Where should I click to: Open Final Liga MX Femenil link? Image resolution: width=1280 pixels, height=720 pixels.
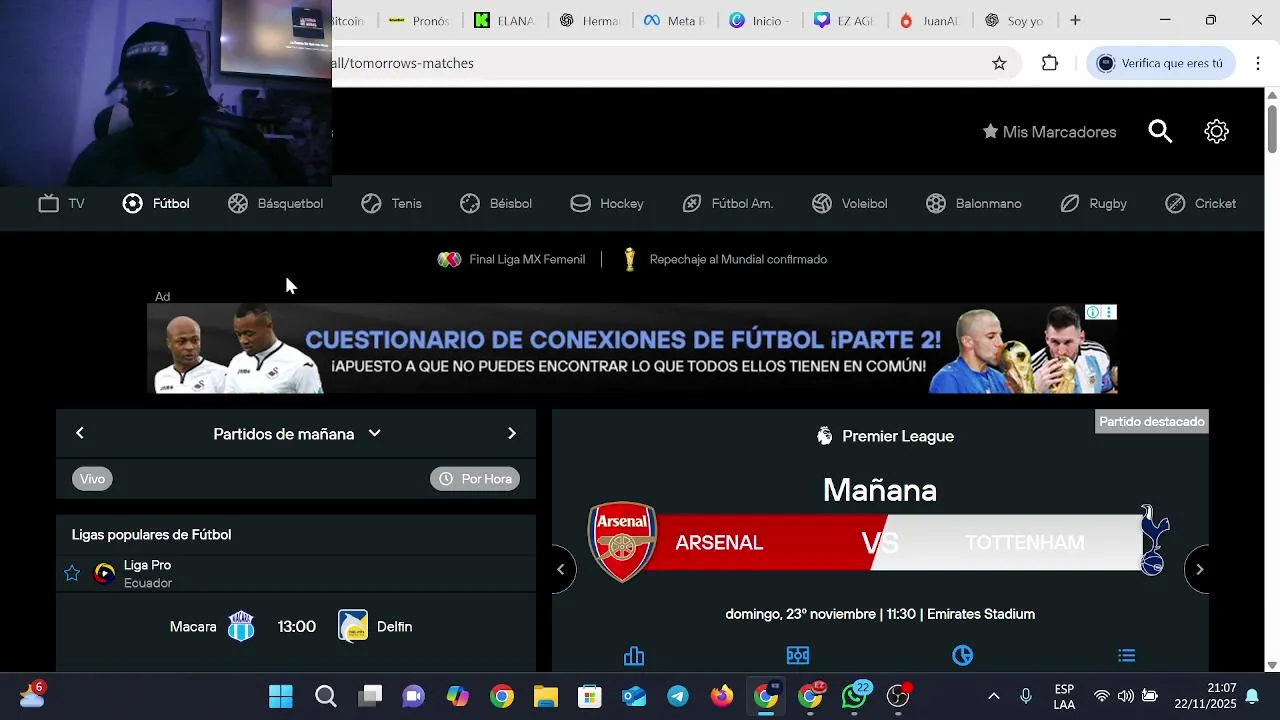tap(511, 260)
